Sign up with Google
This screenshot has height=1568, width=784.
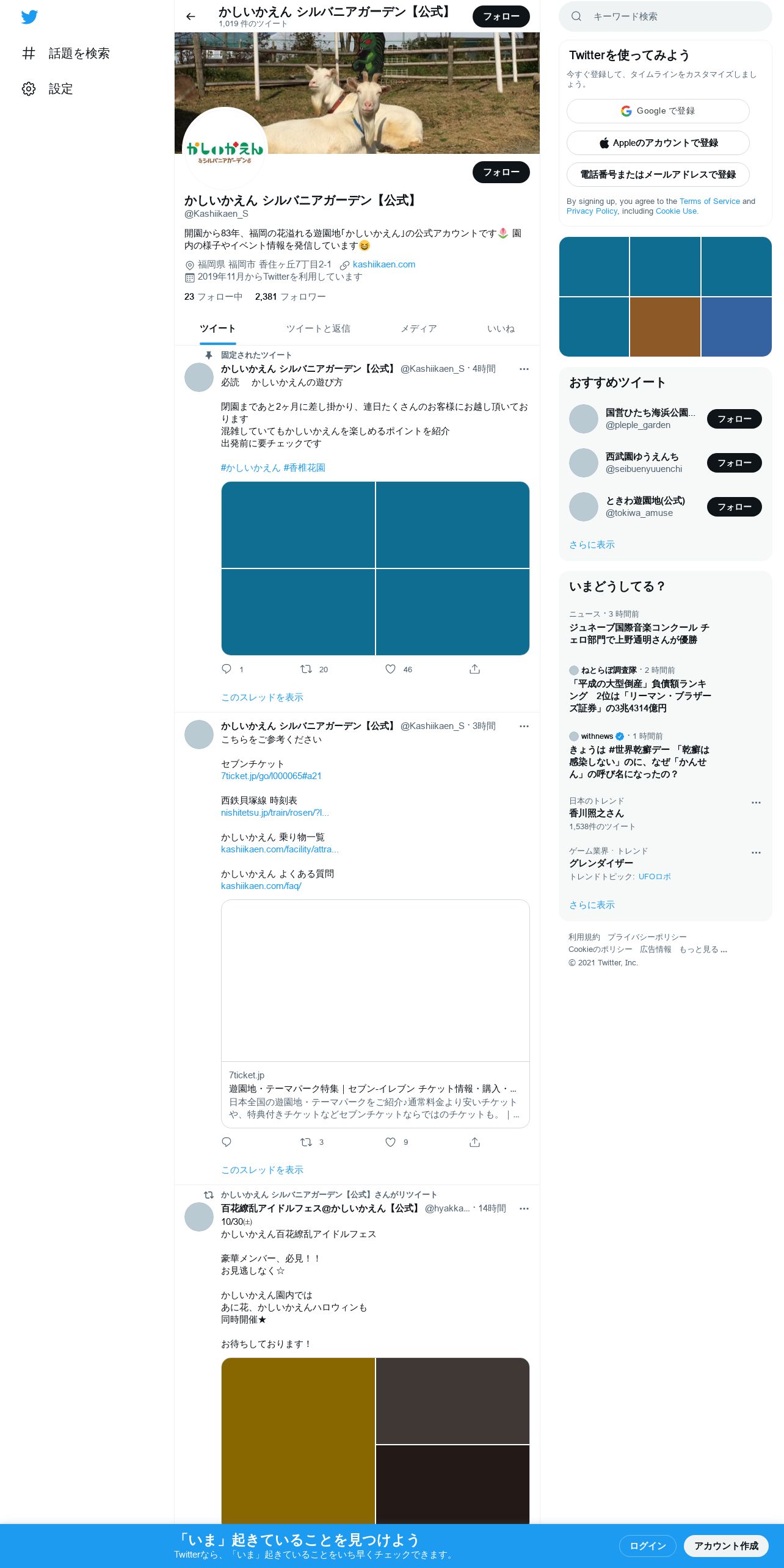[658, 111]
